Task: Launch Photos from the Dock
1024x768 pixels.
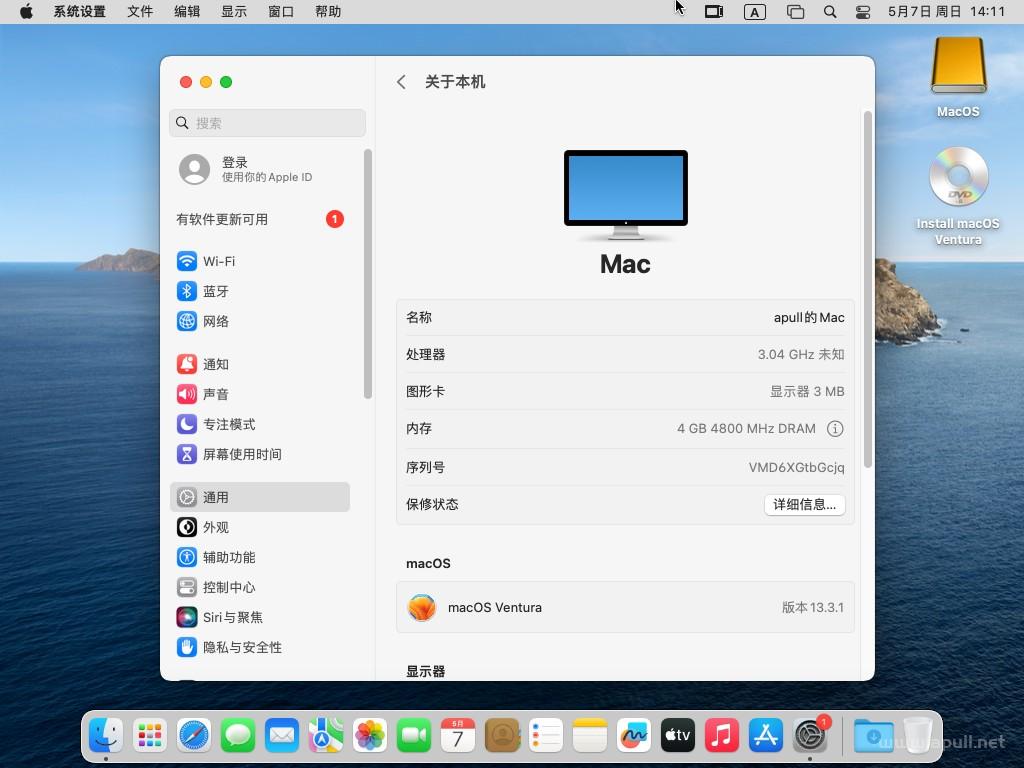Action: point(370,735)
